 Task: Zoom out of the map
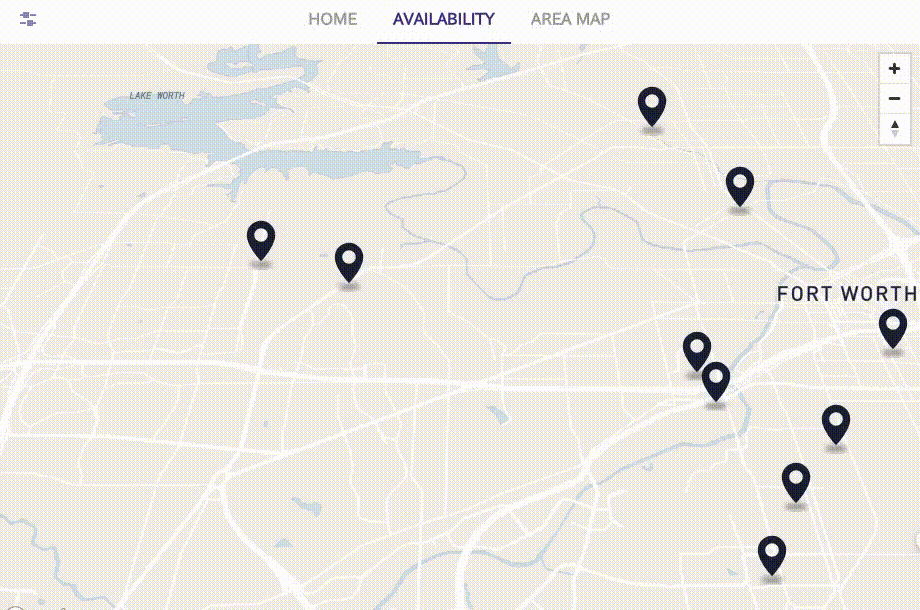(x=894, y=99)
